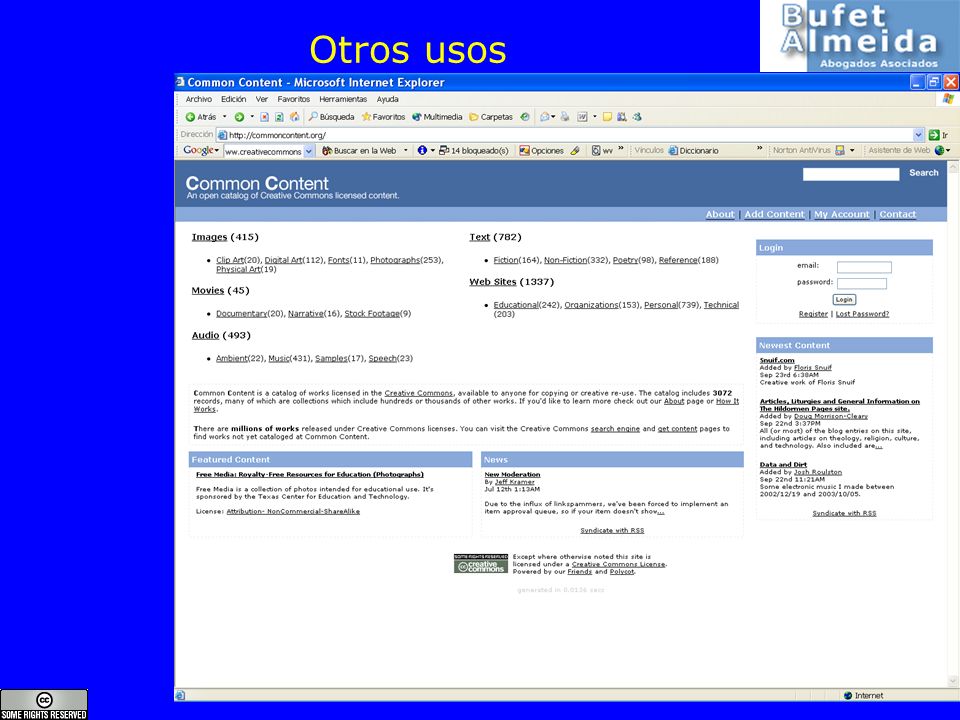
Task: Click the vertical scrollbar down arrow
Action: (x=953, y=681)
